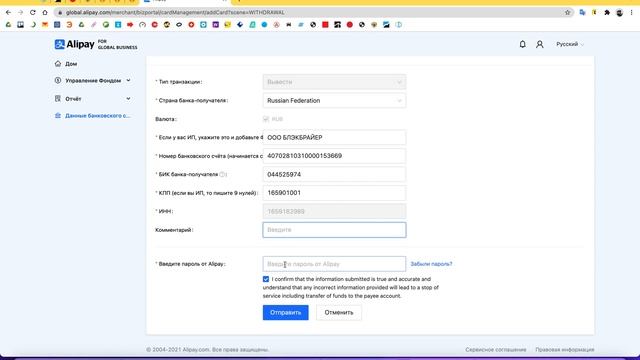Reload the page
Screen dimensions: 640x360
tap(33, 13)
